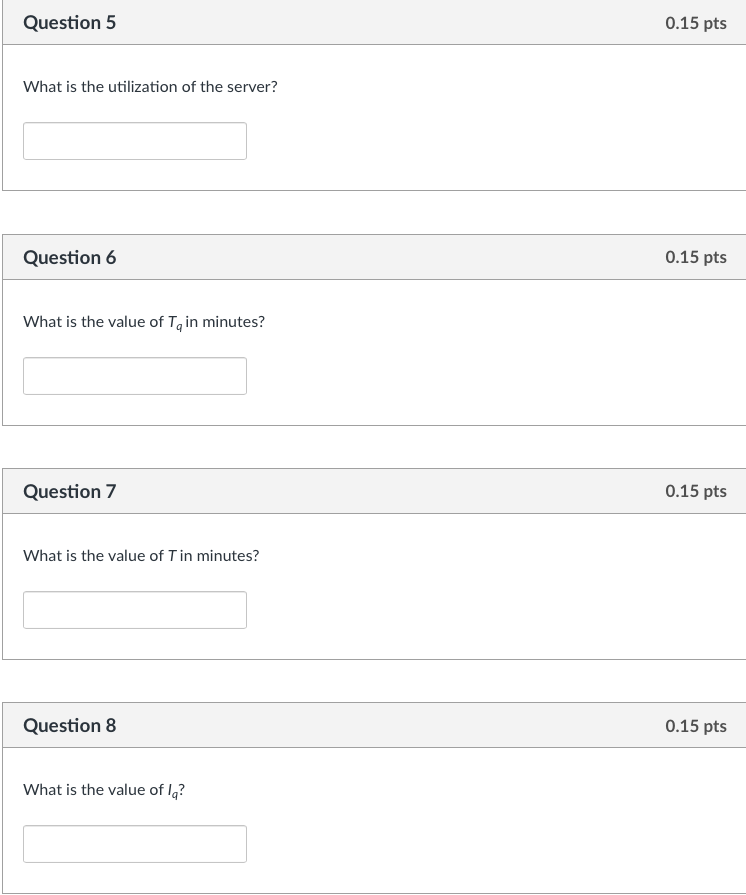746x895 pixels.
Task: Click the 0.15 pts label on Question 5
Action: coord(695,22)
